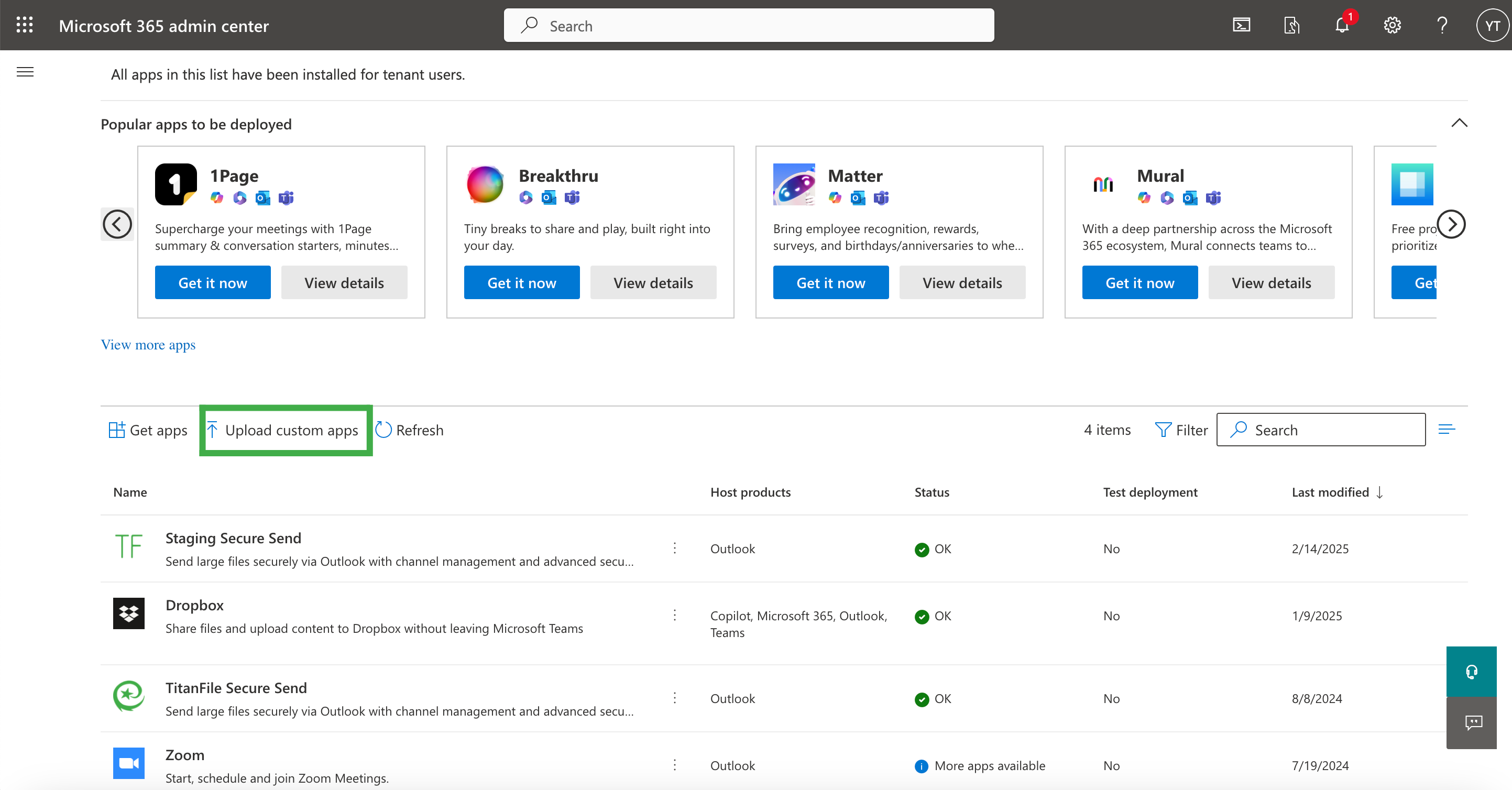The width and height of the screenshot is (1512, 790).
Task: Open more options for TitanFile Secure Send
Action: [674, 697]
